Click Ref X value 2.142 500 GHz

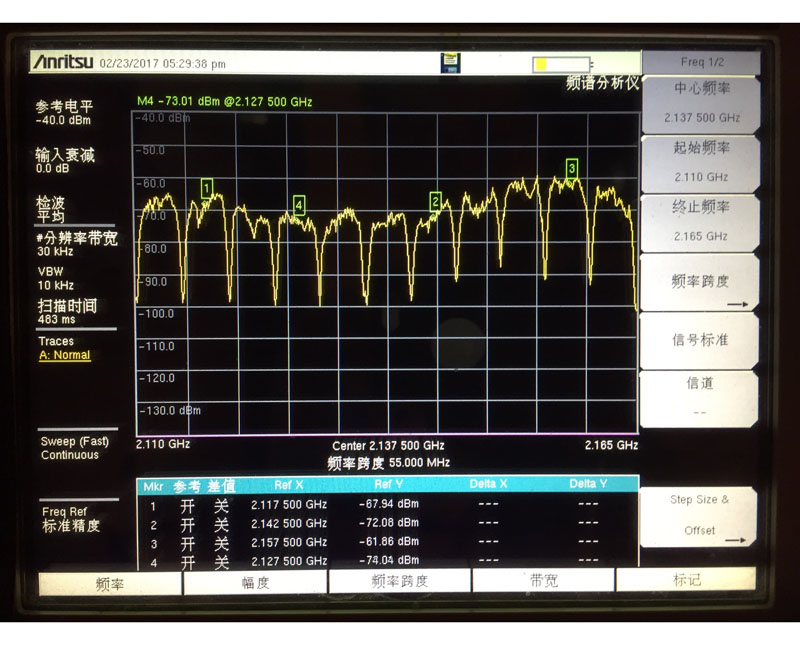[x=289, y=524]
